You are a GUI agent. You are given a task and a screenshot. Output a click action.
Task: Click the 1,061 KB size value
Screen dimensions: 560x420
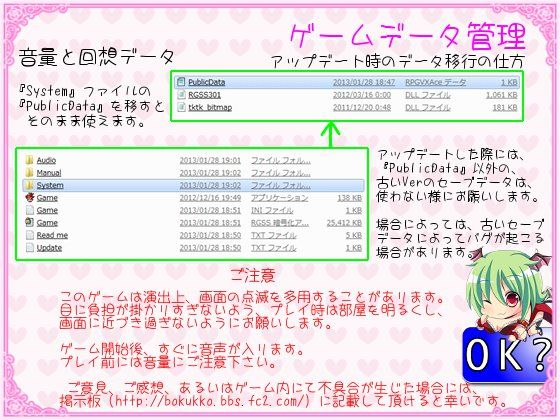tap(501, 95)
